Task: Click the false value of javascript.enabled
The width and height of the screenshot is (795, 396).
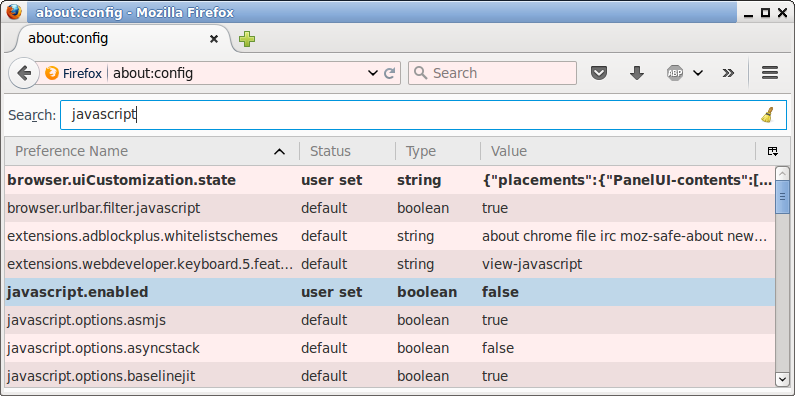Action: [x=500, y=292]
